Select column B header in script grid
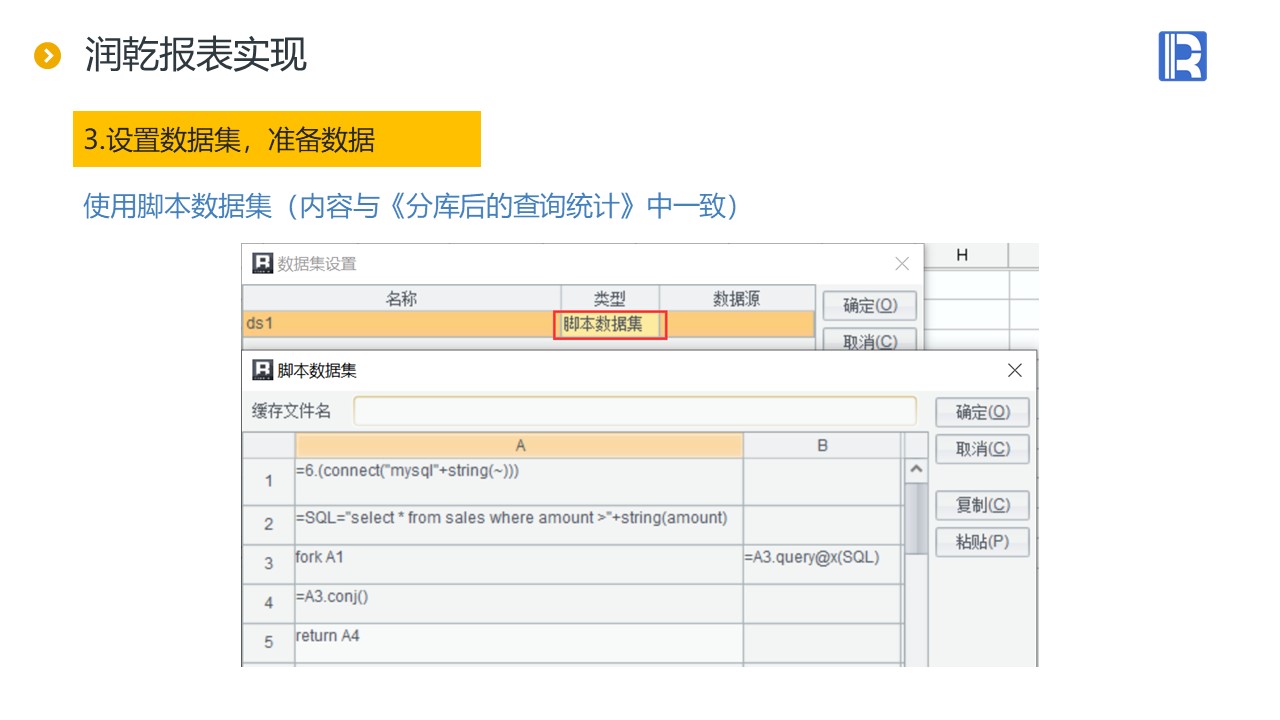 click(x=822, y=445)
